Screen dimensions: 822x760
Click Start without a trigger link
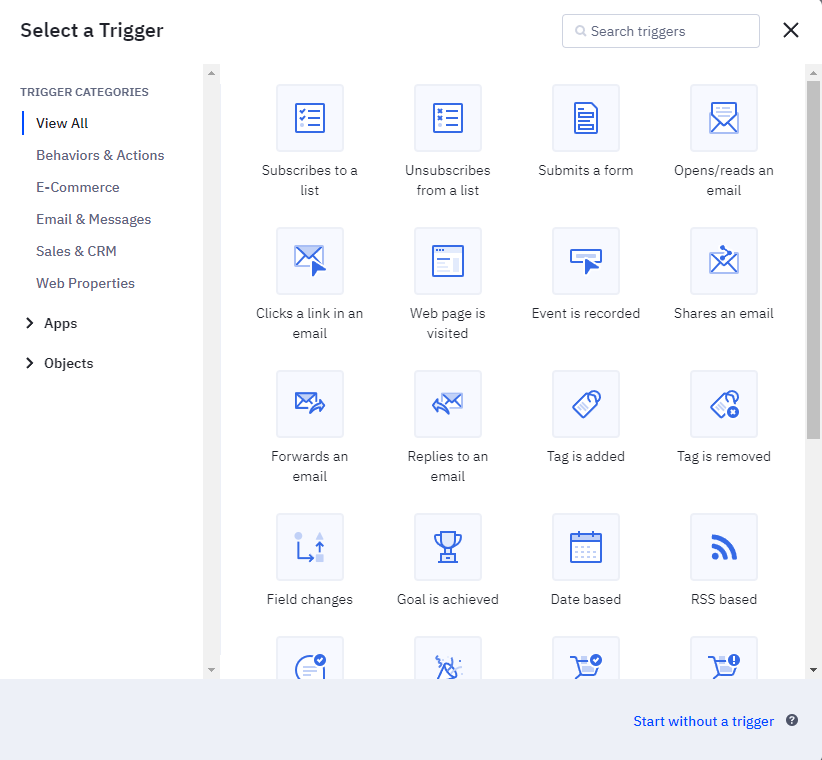704,721
